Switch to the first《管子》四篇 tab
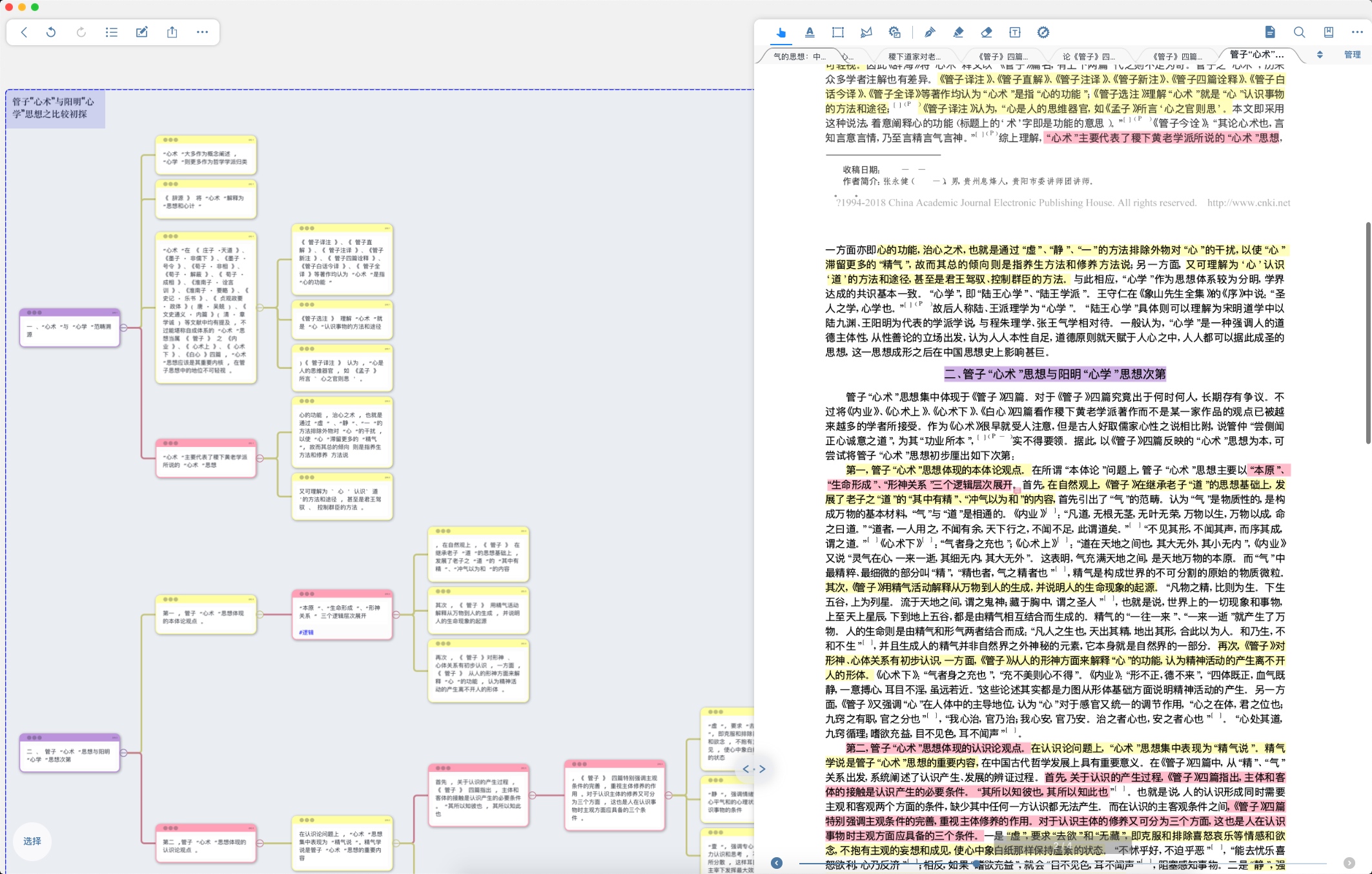Viewport: 1372px width, 874px height. click(1003, 56)
